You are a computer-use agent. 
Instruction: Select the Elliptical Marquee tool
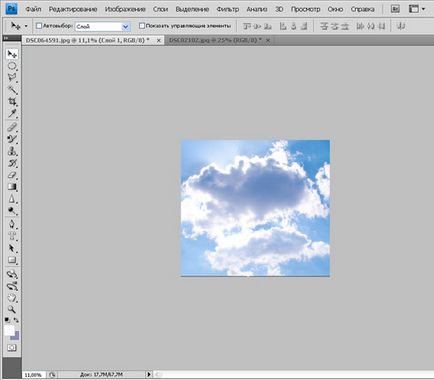pos(12,66)
